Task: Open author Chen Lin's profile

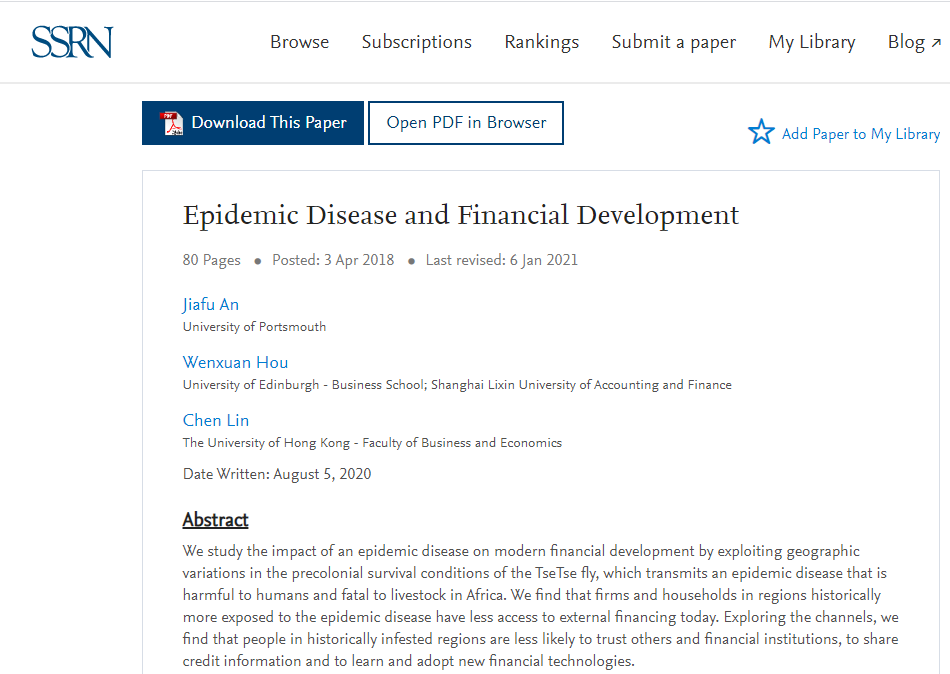Action: click(216, 421)
